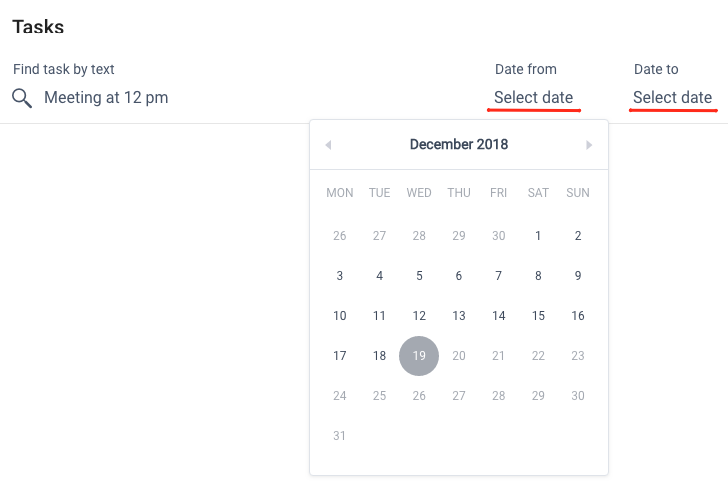
Task: Open the Date from selector
Action: 533,98
